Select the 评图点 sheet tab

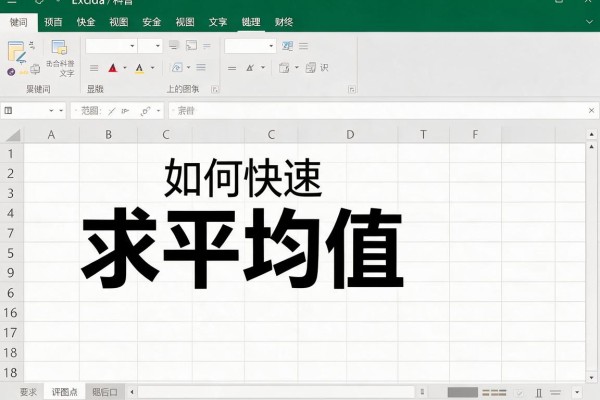65,392
